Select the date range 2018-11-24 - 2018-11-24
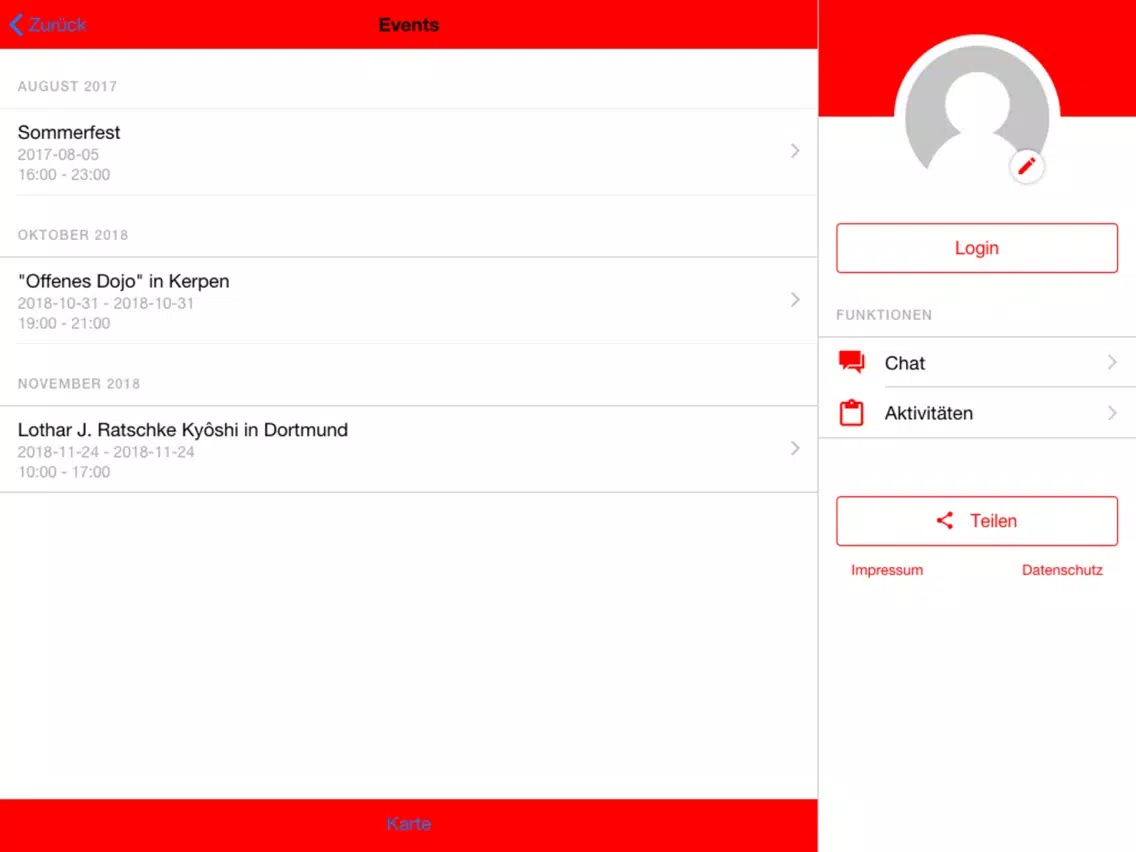 [106, 451]
